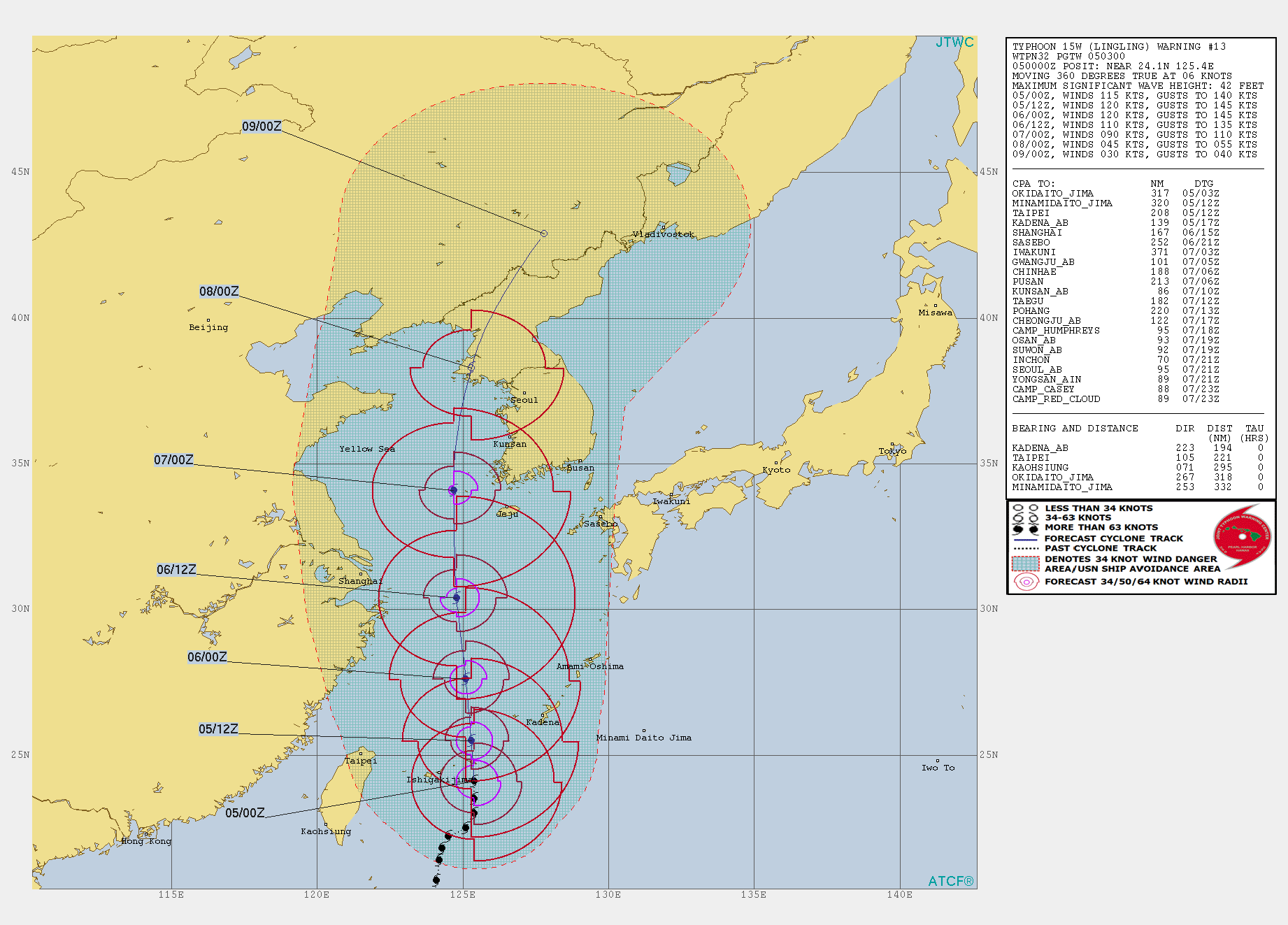
Task: Click the 09/00Z winds 030 KTS row
Action: (x=1134, y=155)
